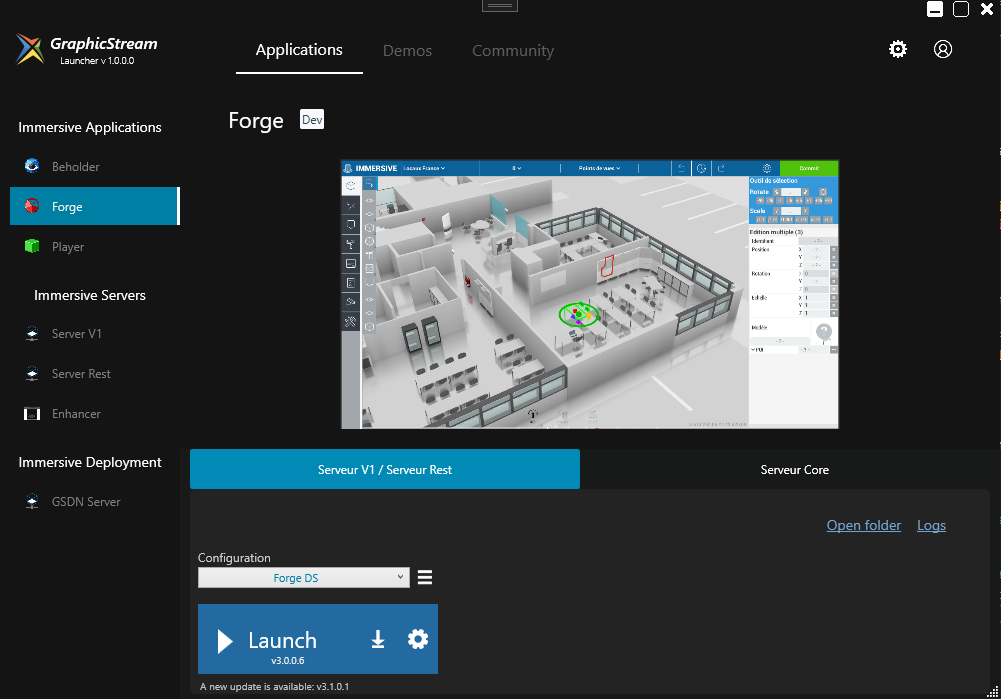Click the Server V1 icon
The width and height of the screenshot is (1001, 699).
click(x=32, y=333)
